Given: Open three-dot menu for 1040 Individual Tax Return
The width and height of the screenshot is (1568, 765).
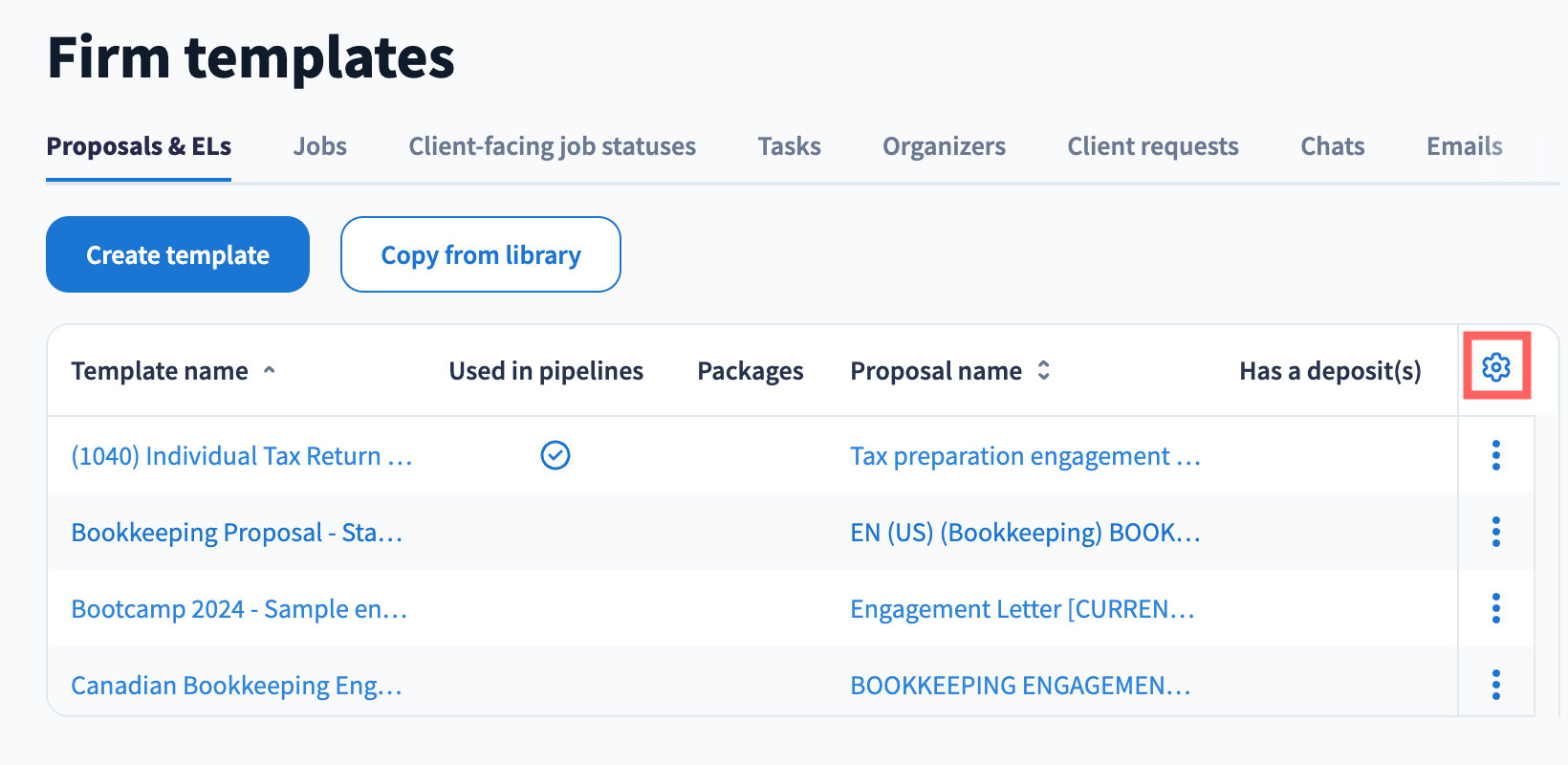Looking at the screenshot, I should click(1496, 455).
